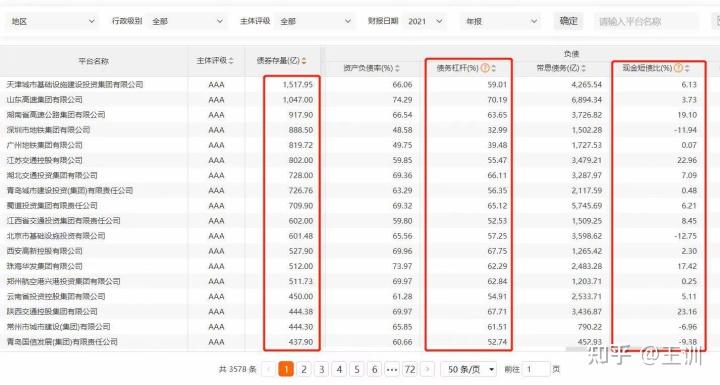Viewport: 720px width, 385px height.
Task: Click cash ratio value -11.94
Action: click(686, 130)
